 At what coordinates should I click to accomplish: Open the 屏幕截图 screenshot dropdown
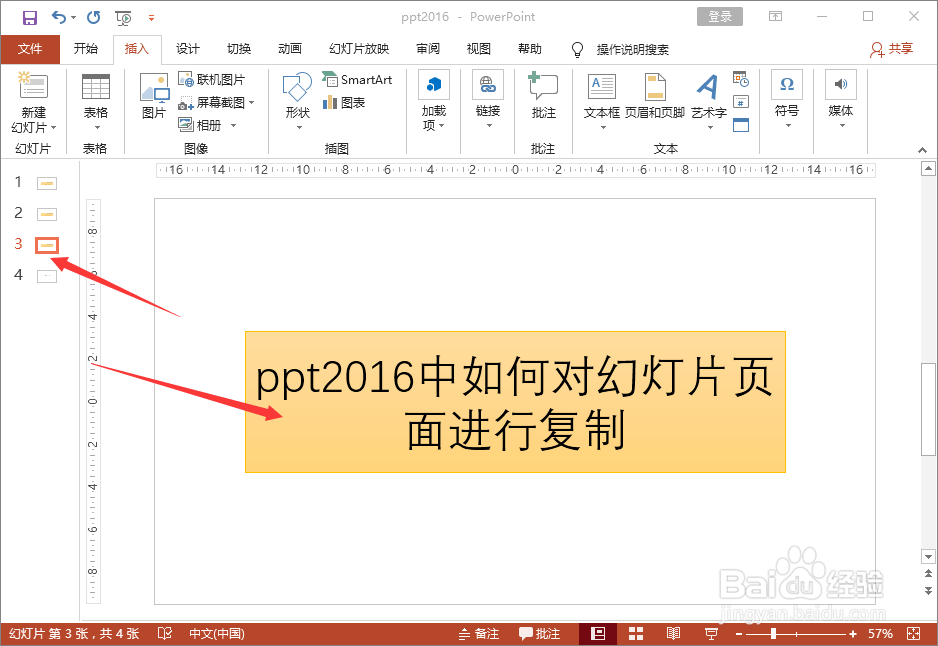217,103
